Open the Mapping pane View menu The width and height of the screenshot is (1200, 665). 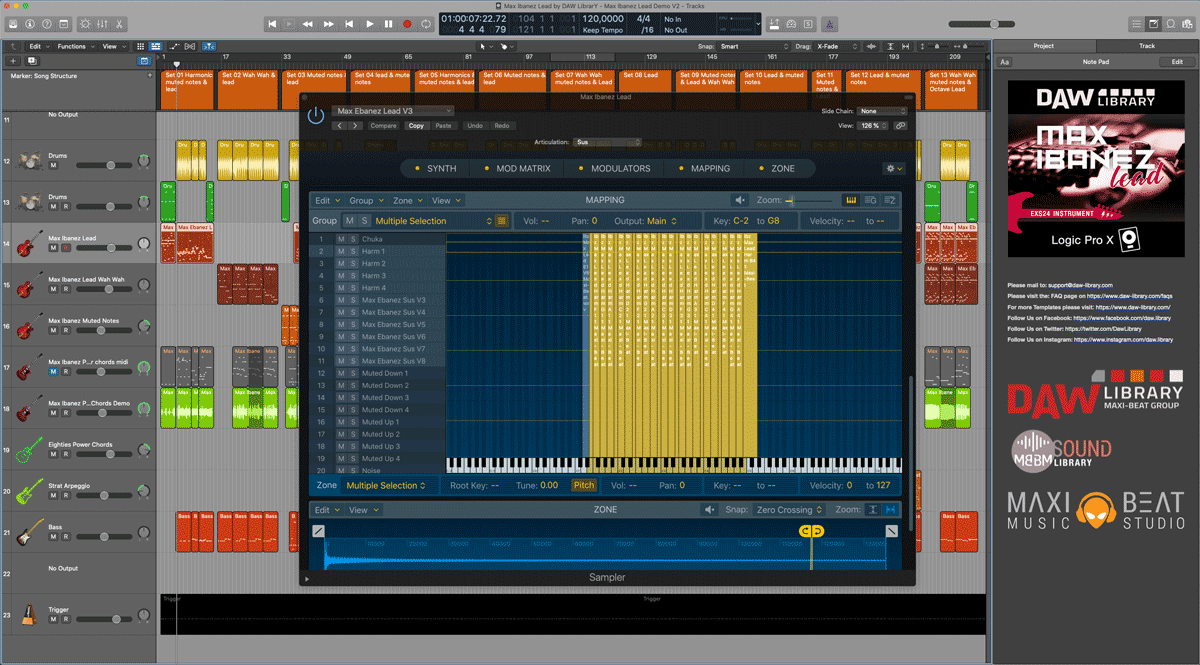tap(444, 201)
